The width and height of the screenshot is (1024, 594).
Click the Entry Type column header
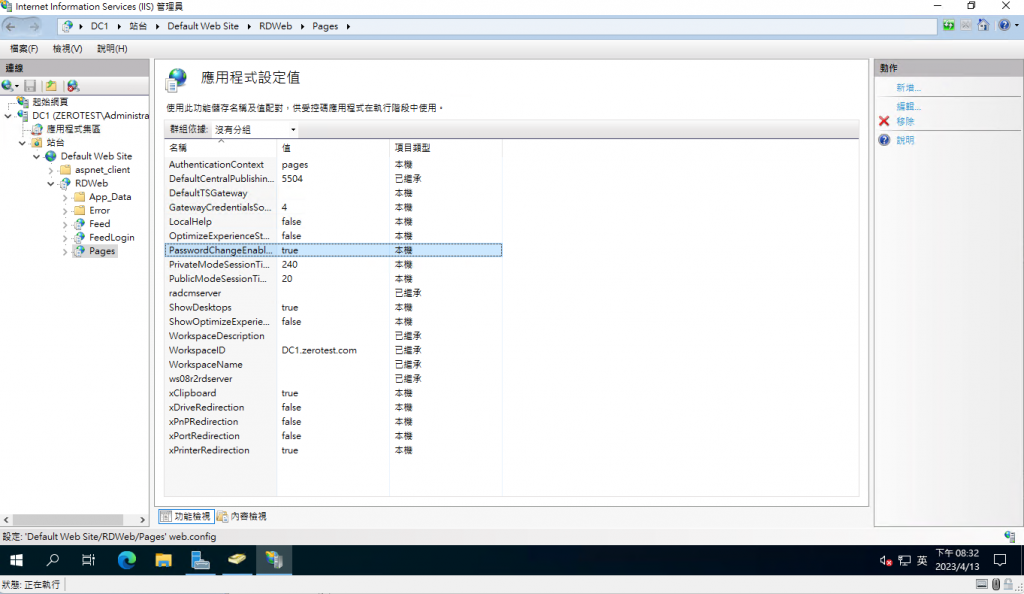(446, 148)
